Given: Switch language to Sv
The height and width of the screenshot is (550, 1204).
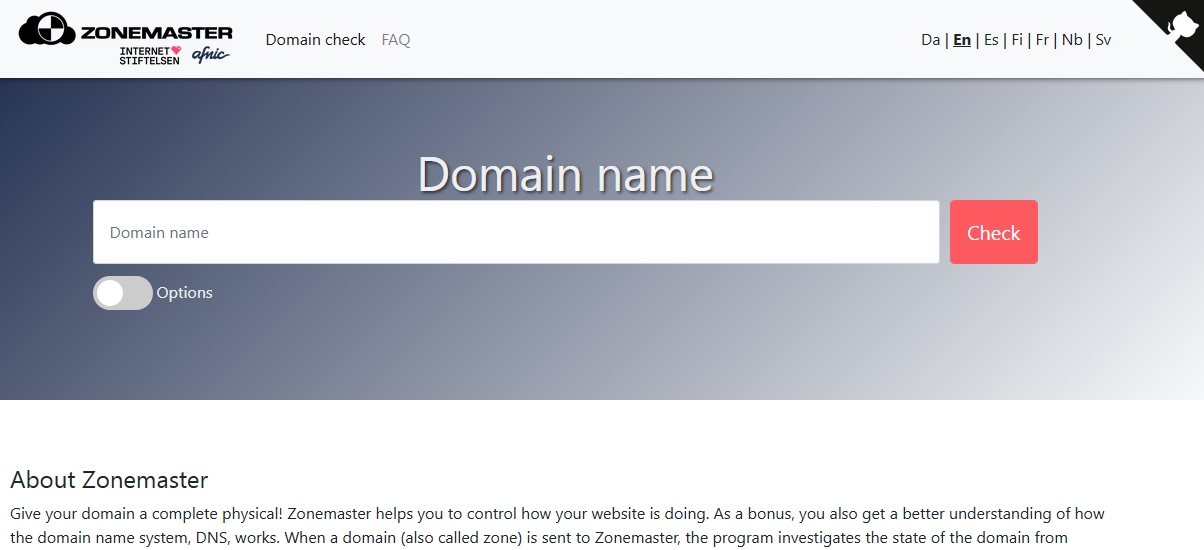Looking at the screenshot, I should pyautogui.click(x=1103, y=40).
